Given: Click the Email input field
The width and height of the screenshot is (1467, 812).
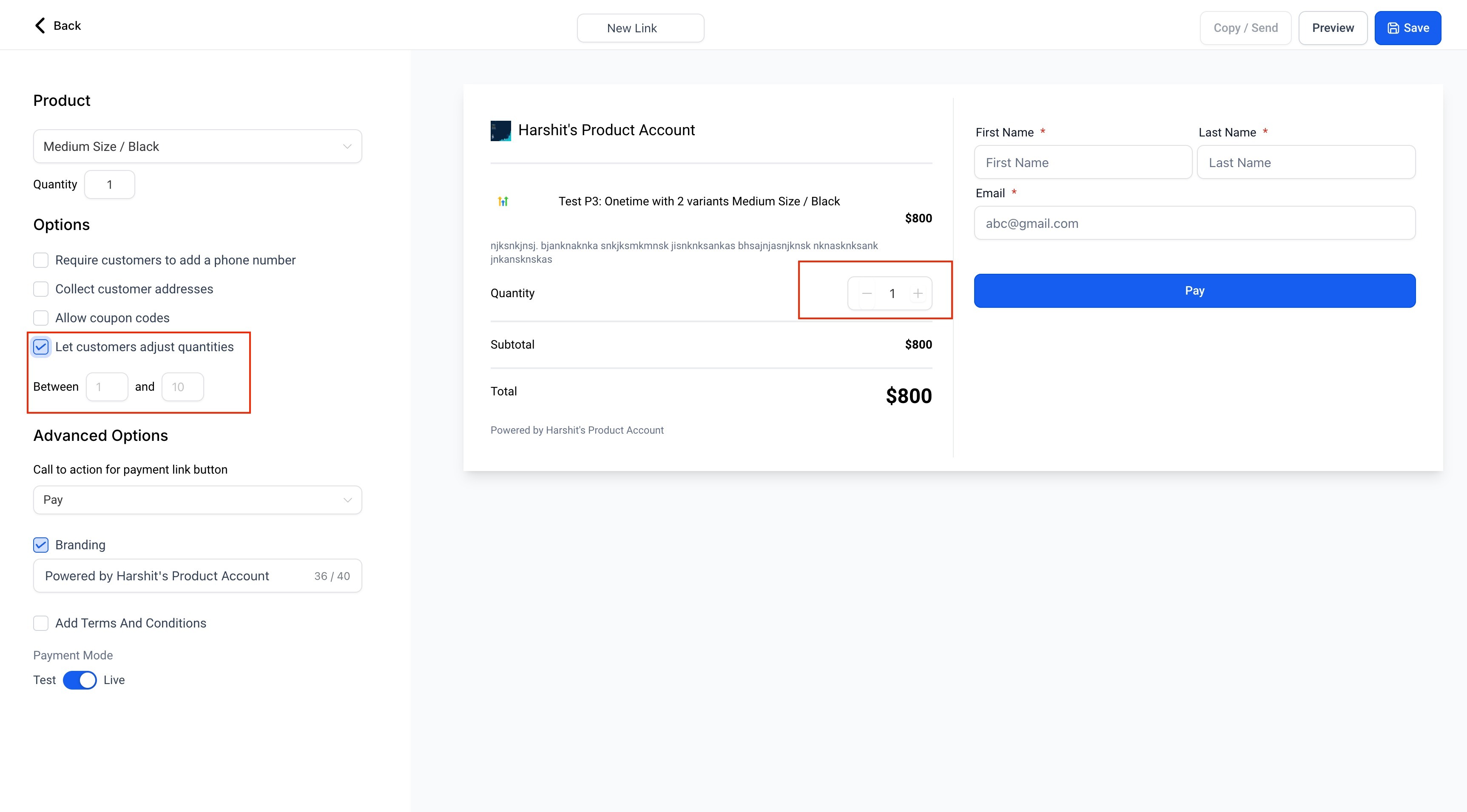Looking at the screenshot, I should [1195, 223].
